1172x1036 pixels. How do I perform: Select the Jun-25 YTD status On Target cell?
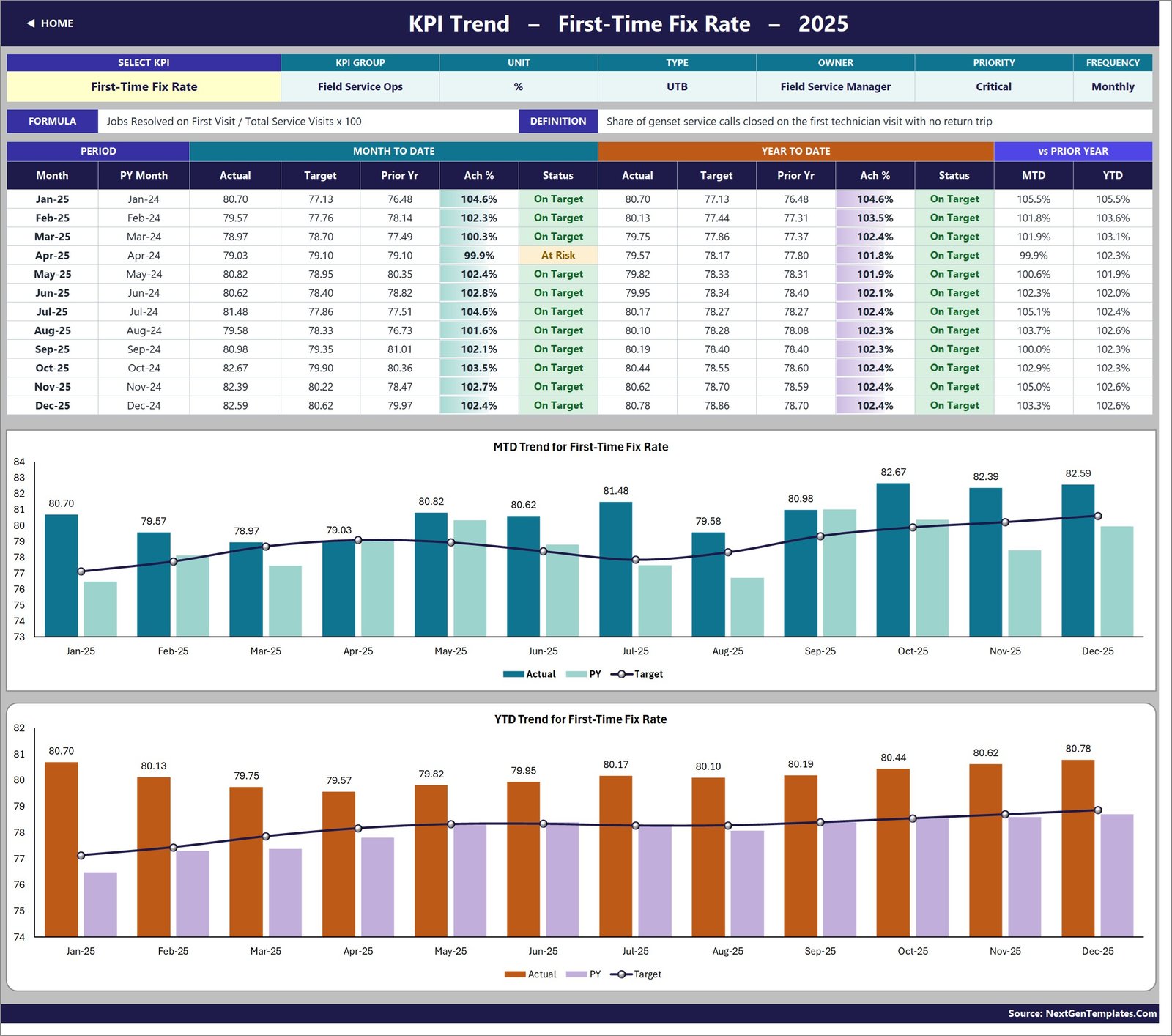[954, 293]
